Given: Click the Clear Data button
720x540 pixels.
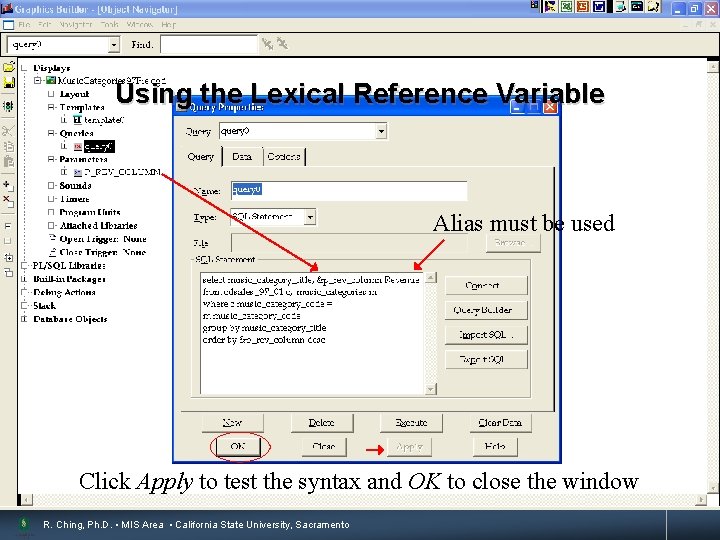Looking at the screenshot, I should click(501, 422).
